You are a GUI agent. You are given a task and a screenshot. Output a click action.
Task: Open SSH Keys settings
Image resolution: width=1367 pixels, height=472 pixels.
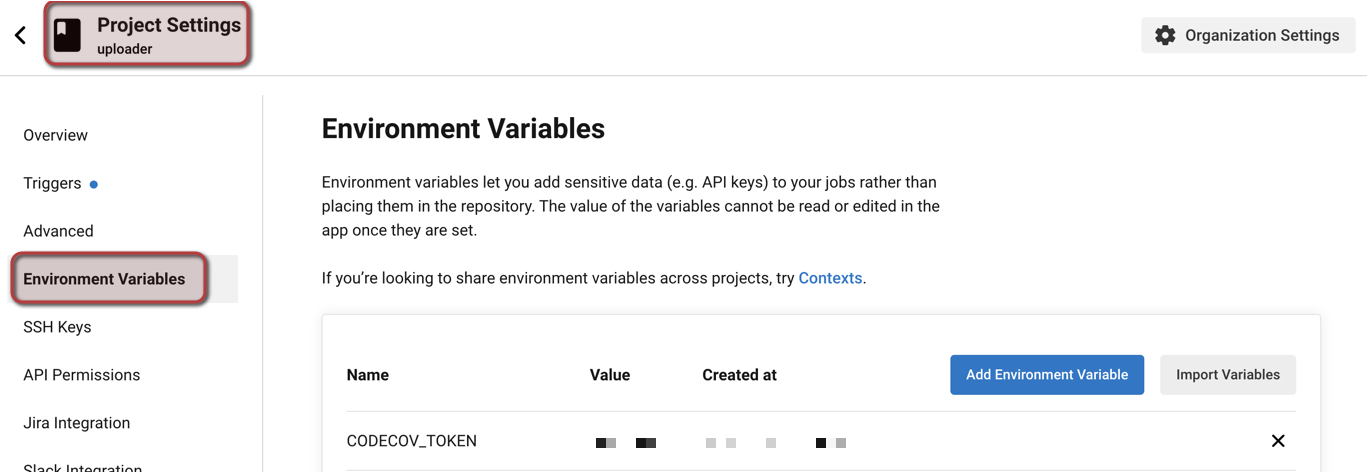(x=57, y=327)
